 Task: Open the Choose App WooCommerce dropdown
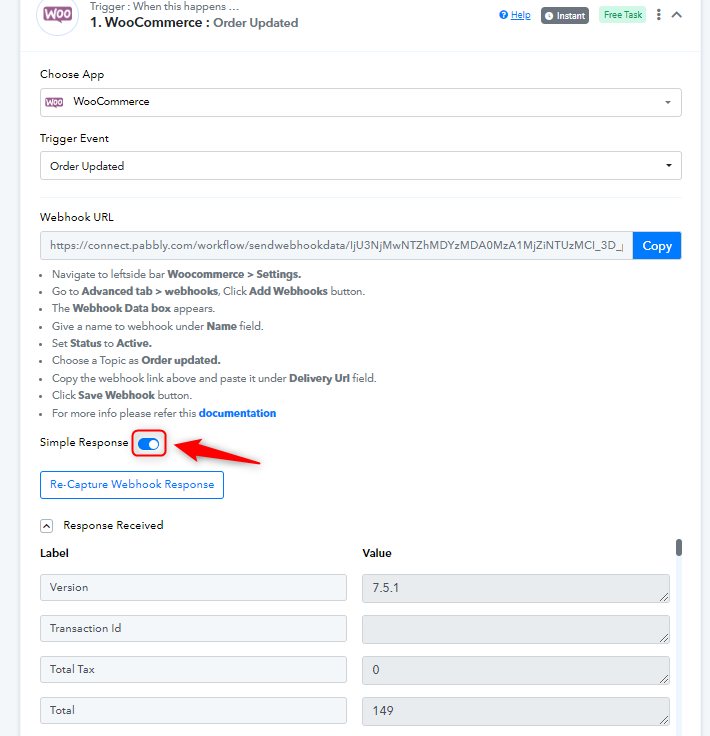tap(360, 102)
